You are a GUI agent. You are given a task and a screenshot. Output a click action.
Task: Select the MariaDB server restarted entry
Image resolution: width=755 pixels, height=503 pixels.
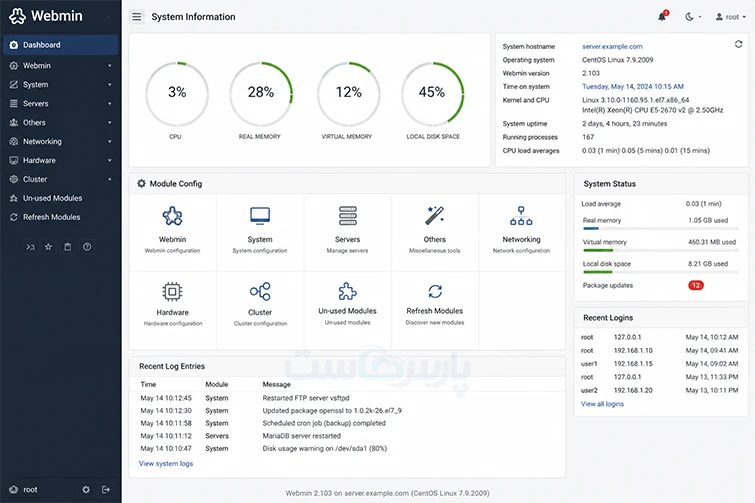tap(347, 436)
